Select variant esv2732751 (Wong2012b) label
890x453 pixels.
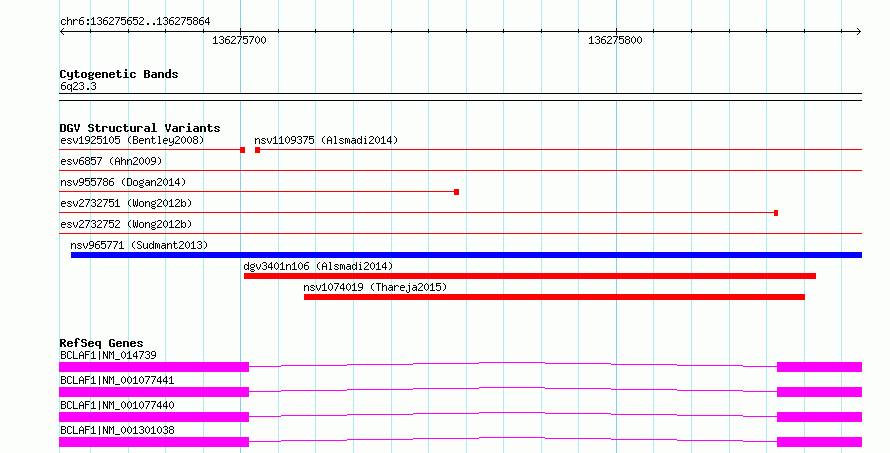coord(126,203)
